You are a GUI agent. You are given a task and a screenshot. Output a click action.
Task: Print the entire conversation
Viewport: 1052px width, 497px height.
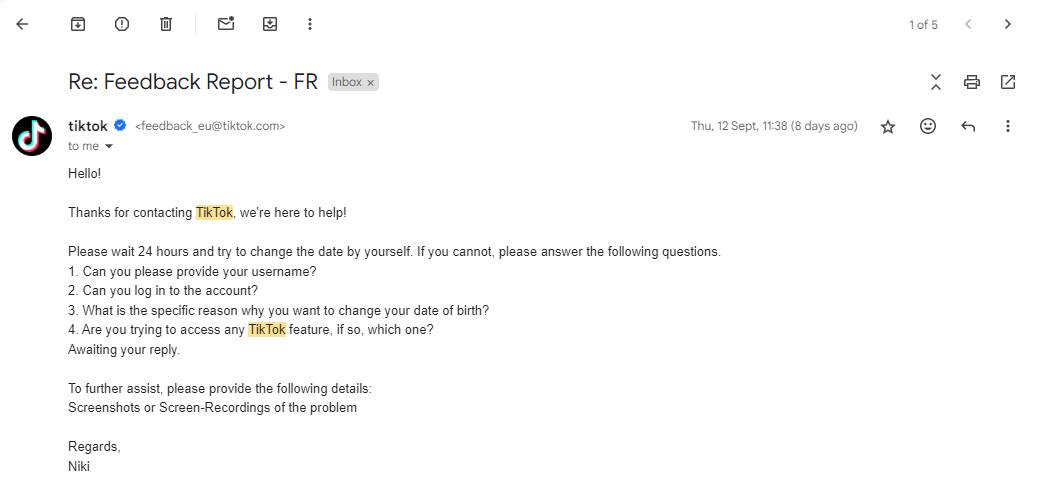point(971,82)
